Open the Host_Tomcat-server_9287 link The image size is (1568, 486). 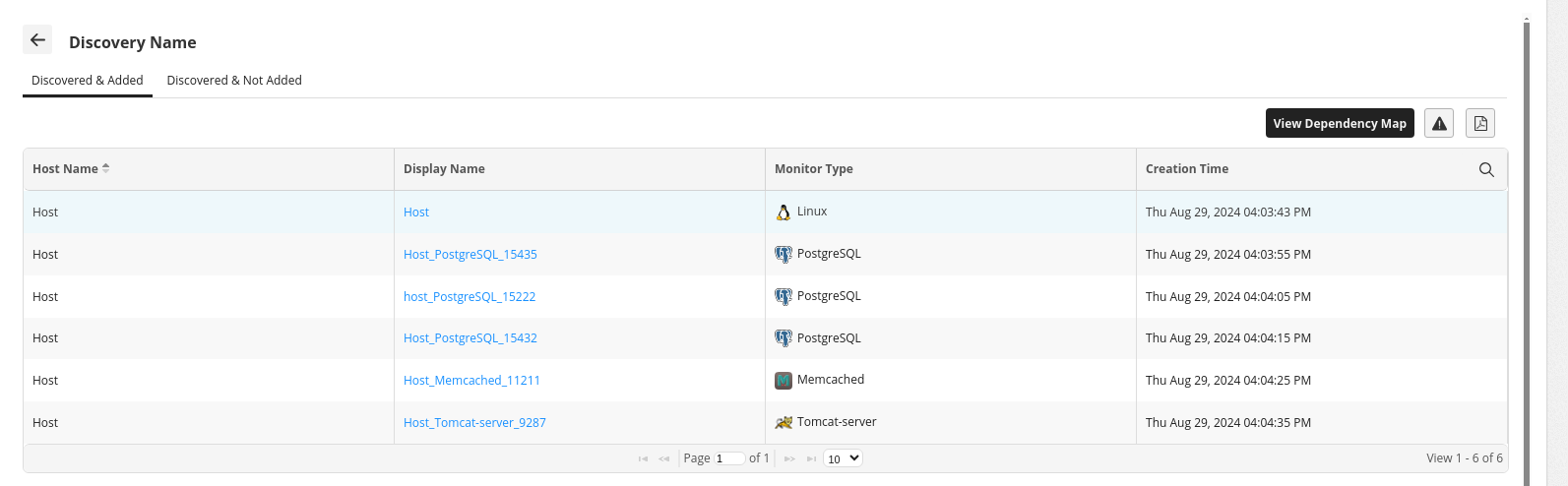[474, 423]
